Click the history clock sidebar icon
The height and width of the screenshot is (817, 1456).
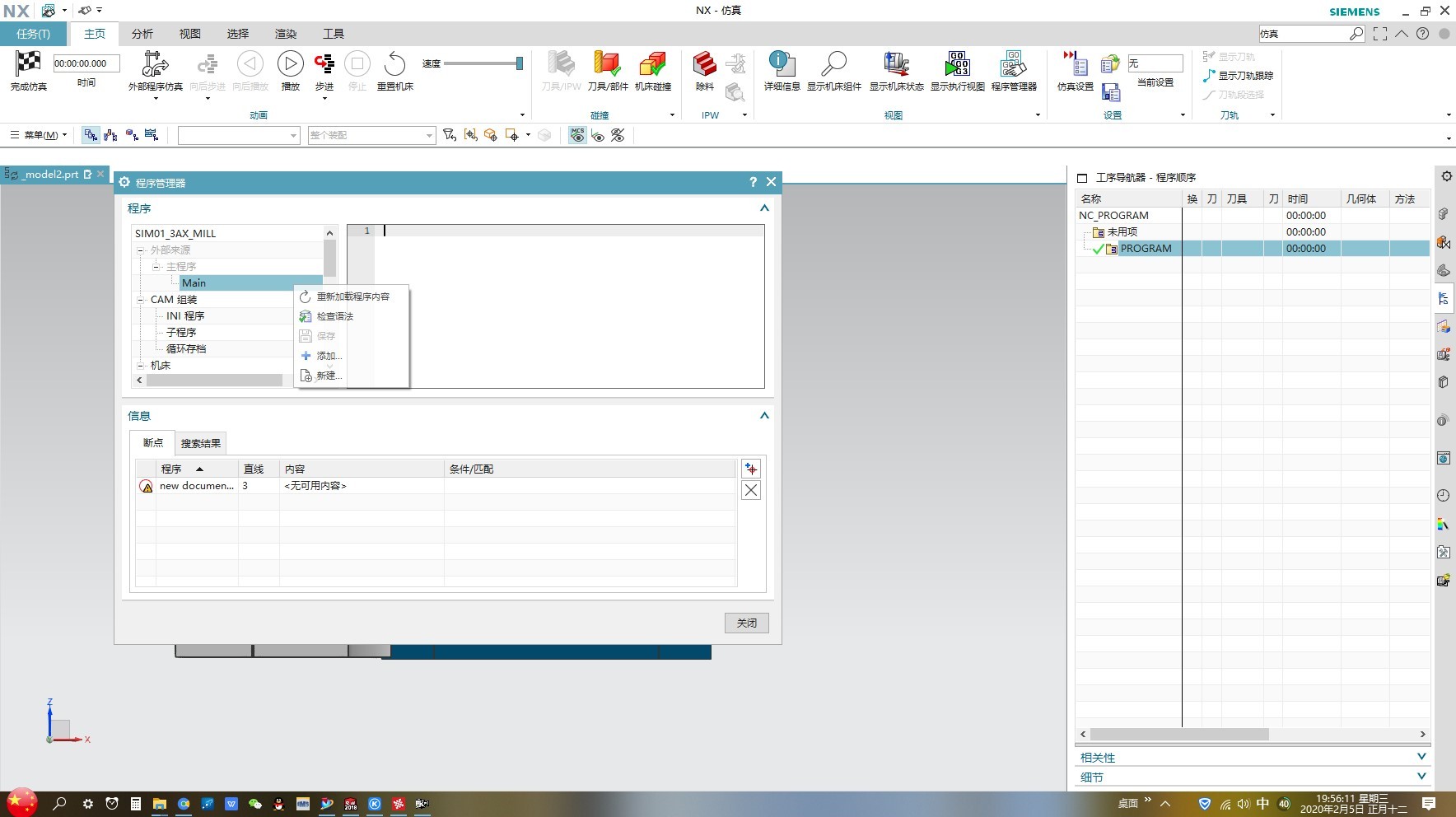(x=1444, y=496)
